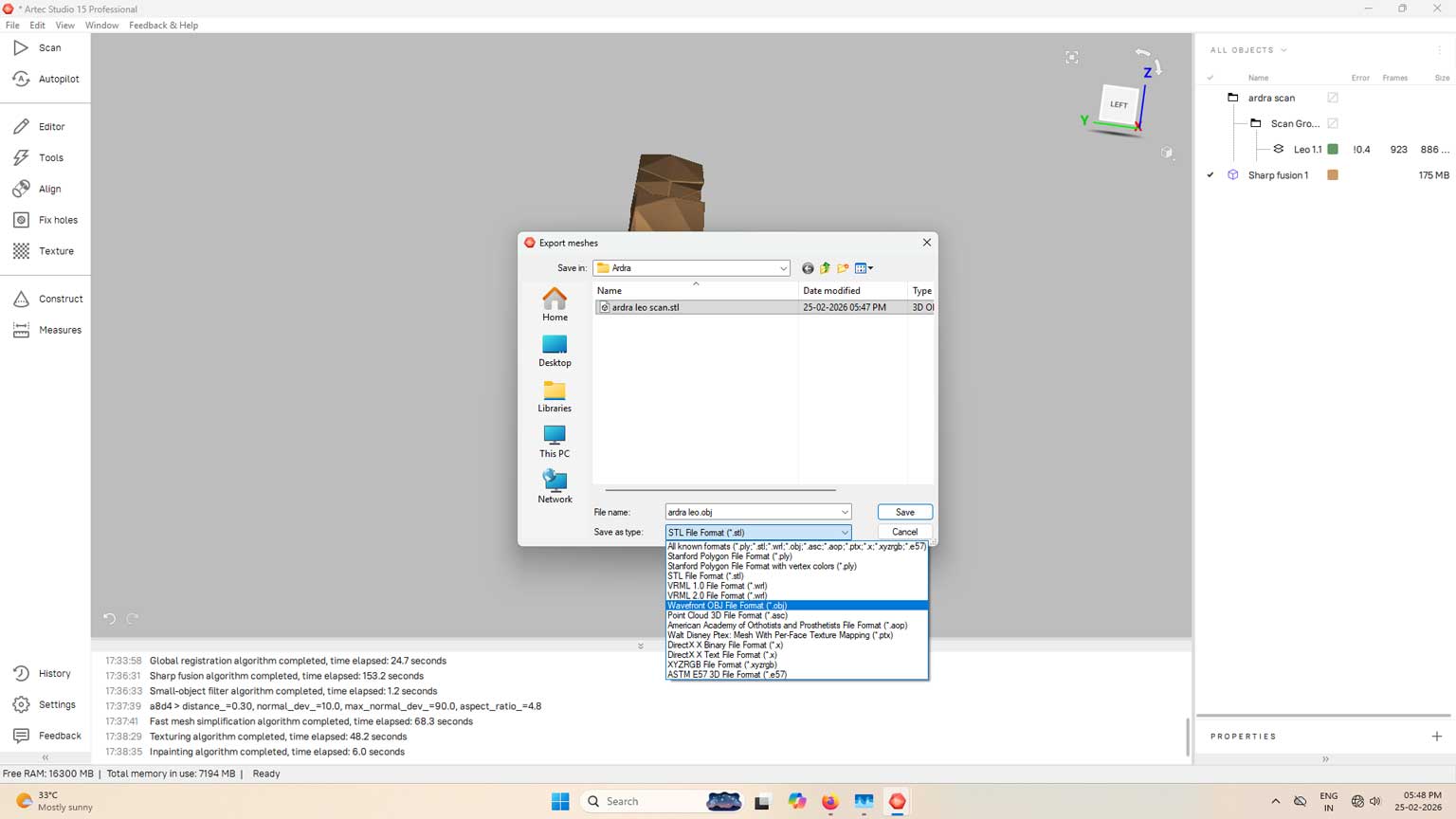Toggle the checkmark for Sharp fusion 1

click(1210, 175)
